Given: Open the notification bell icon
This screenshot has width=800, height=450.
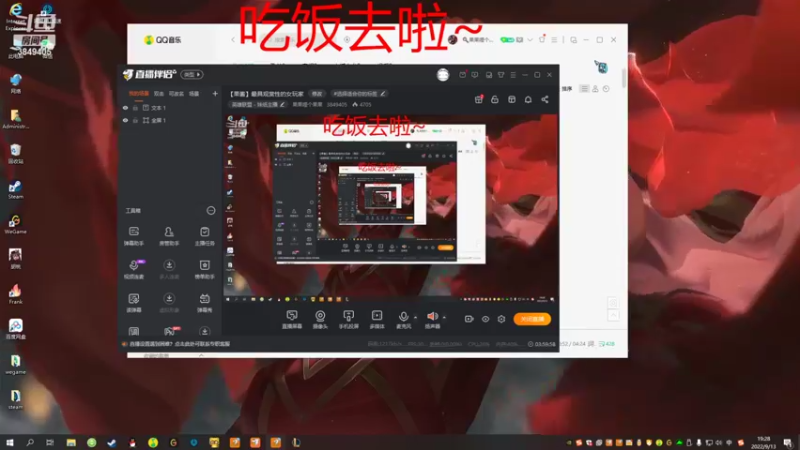Looking at the screenshot, I should (x=528, y=99).
